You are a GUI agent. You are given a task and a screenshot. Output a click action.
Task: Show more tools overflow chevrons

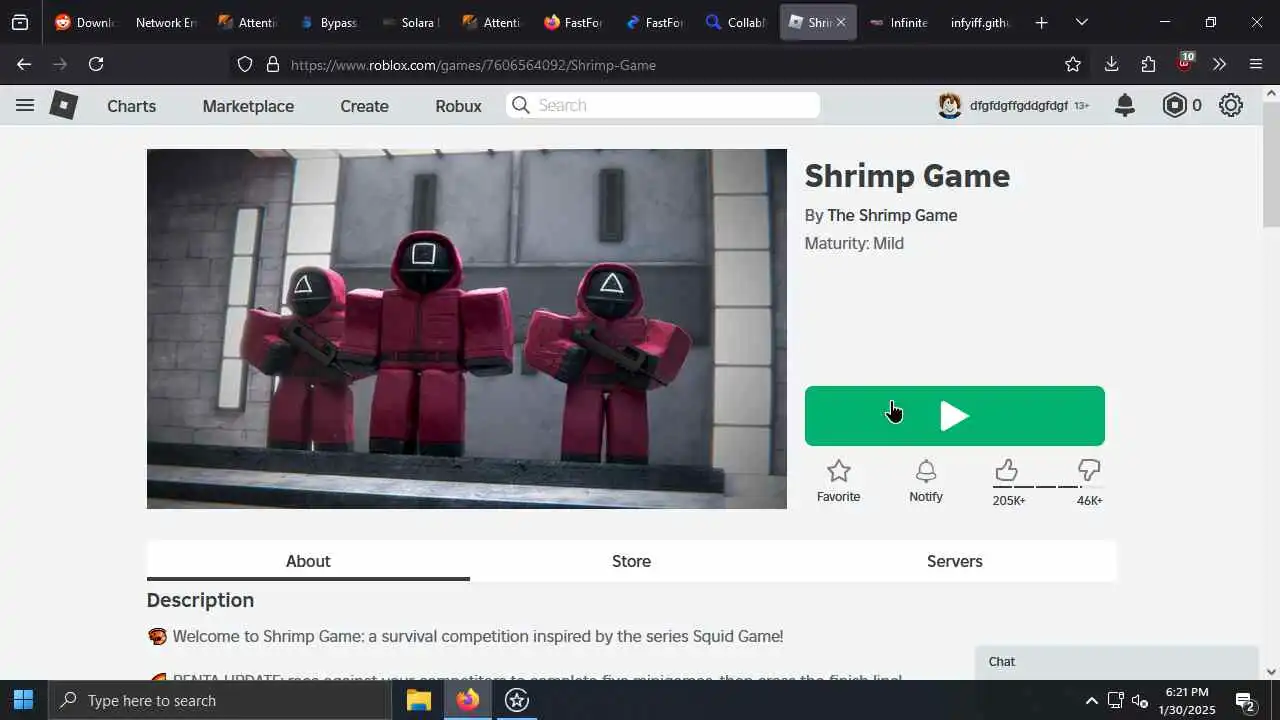(x=1219, y=64)
